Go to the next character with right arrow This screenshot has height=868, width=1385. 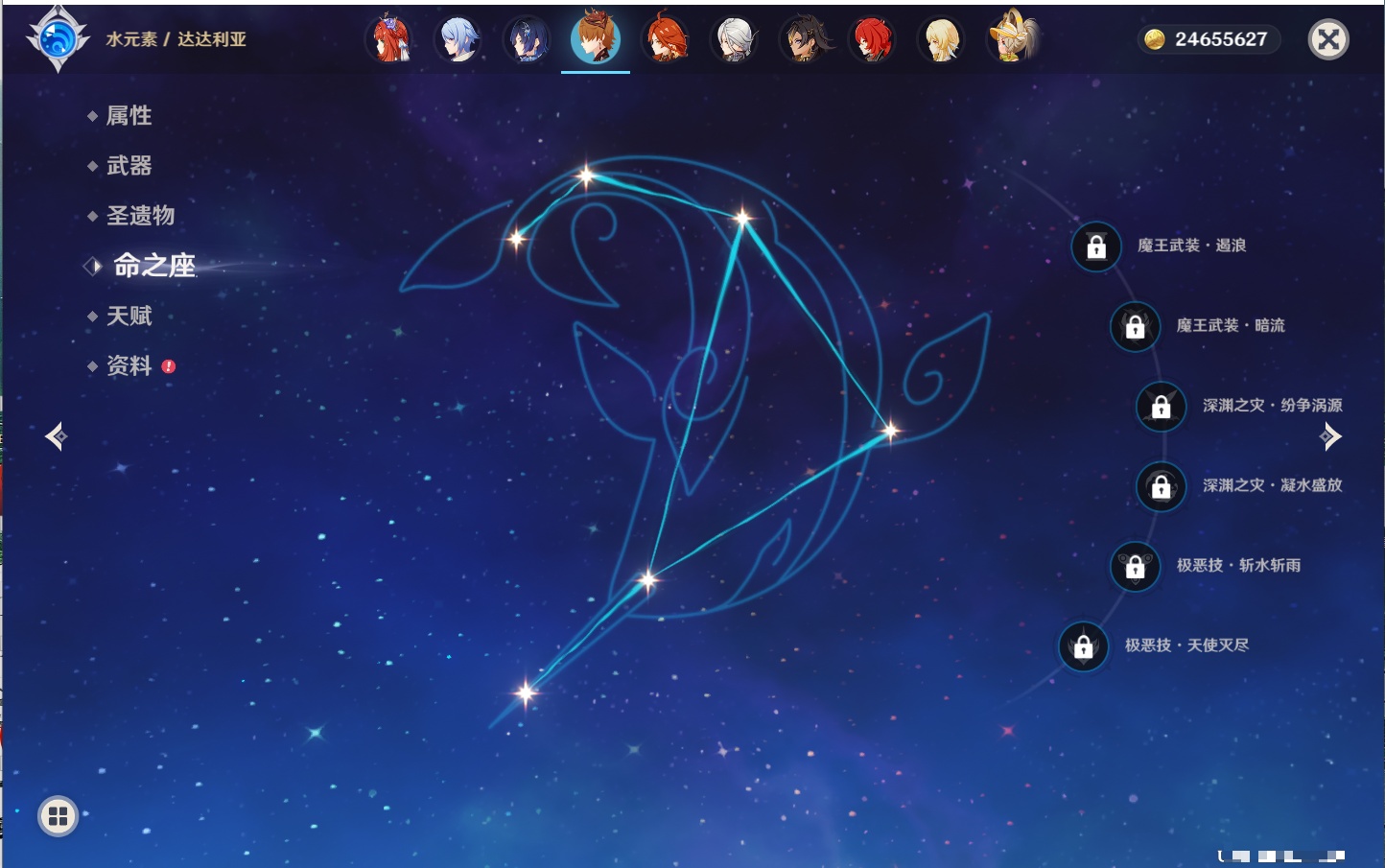[x=1330, y=436]
